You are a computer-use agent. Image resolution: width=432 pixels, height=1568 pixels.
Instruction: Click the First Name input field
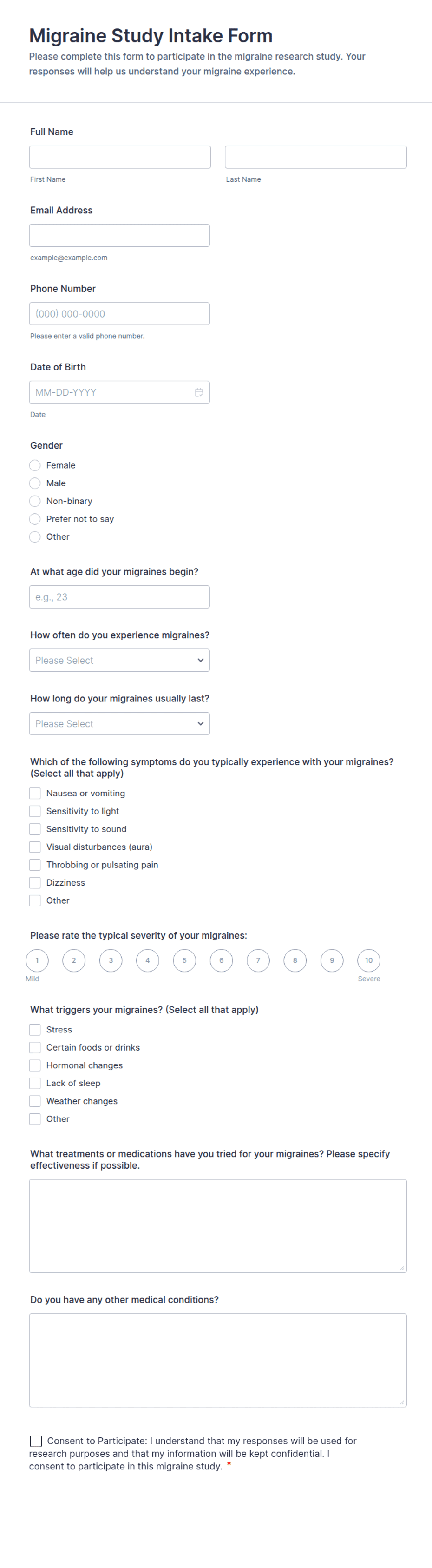coord(120,157)
